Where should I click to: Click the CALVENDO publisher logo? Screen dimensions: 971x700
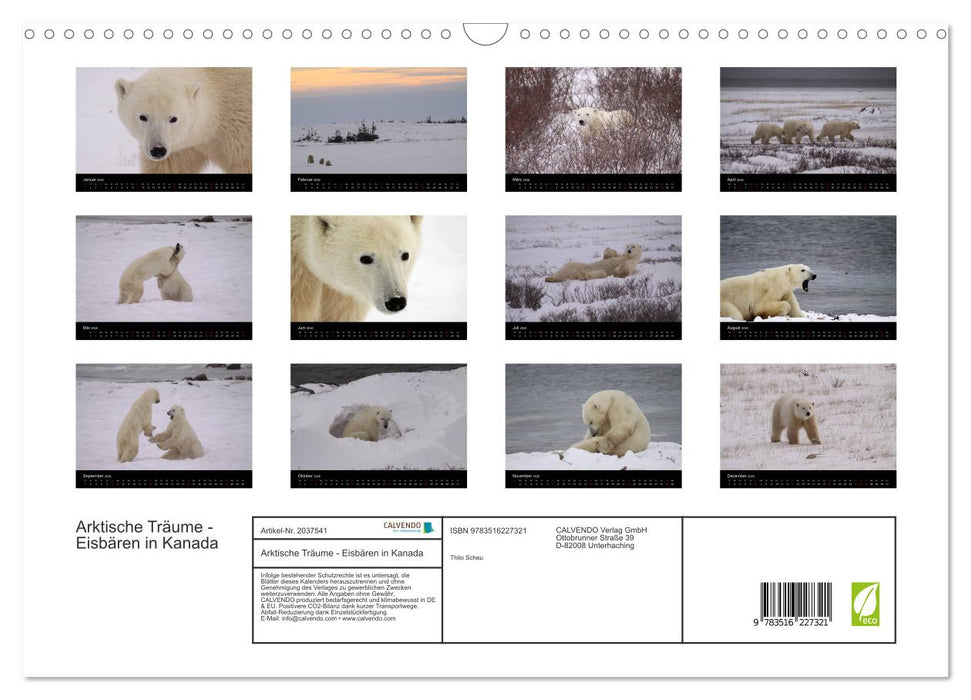pos(404,527)
